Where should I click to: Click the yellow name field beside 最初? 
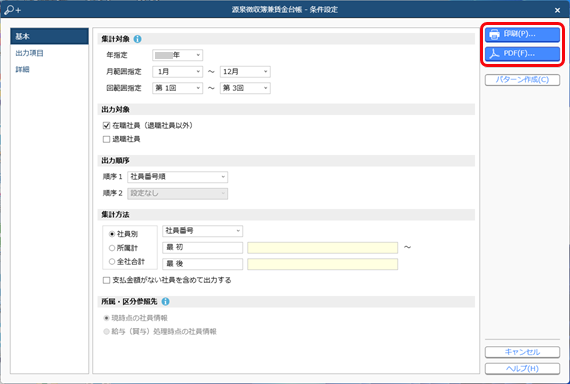(x=322, y=248)
